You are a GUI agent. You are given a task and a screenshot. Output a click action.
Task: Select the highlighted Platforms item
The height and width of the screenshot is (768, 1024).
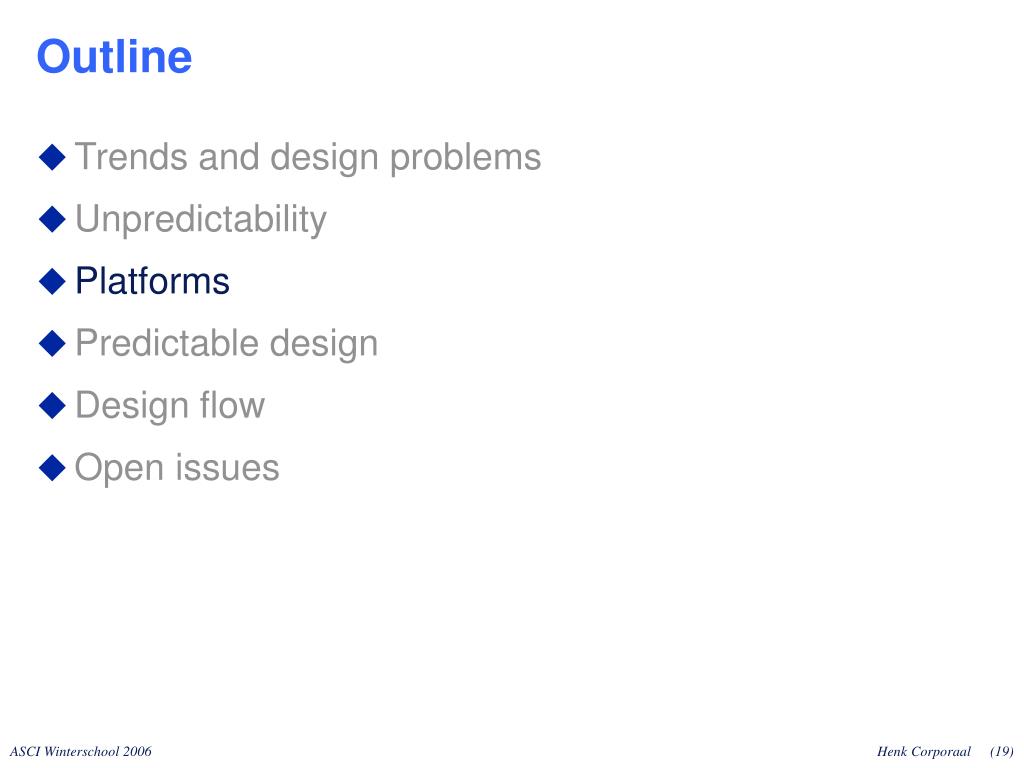[152, 281]
